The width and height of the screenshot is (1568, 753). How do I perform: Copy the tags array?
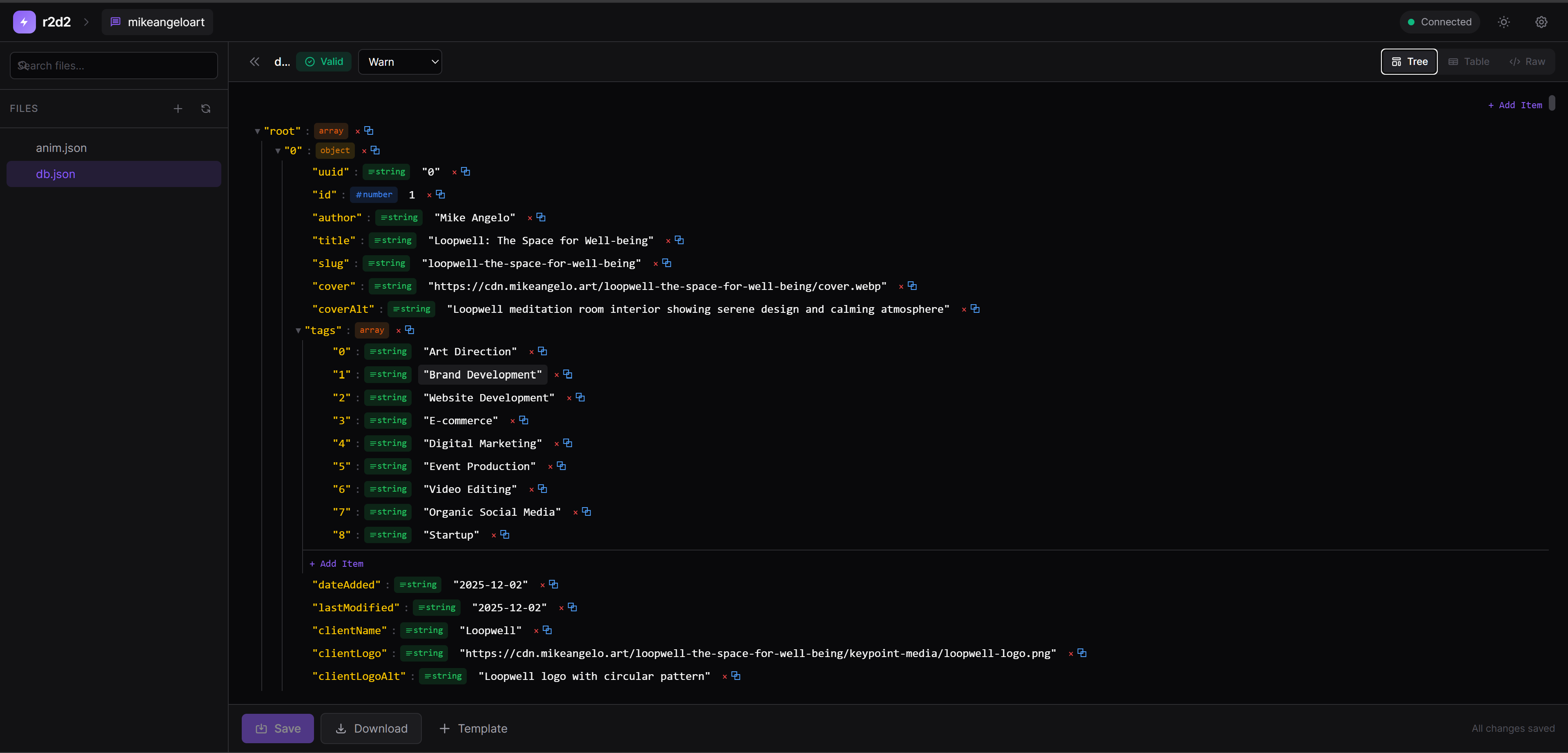[x=410, y=329]
